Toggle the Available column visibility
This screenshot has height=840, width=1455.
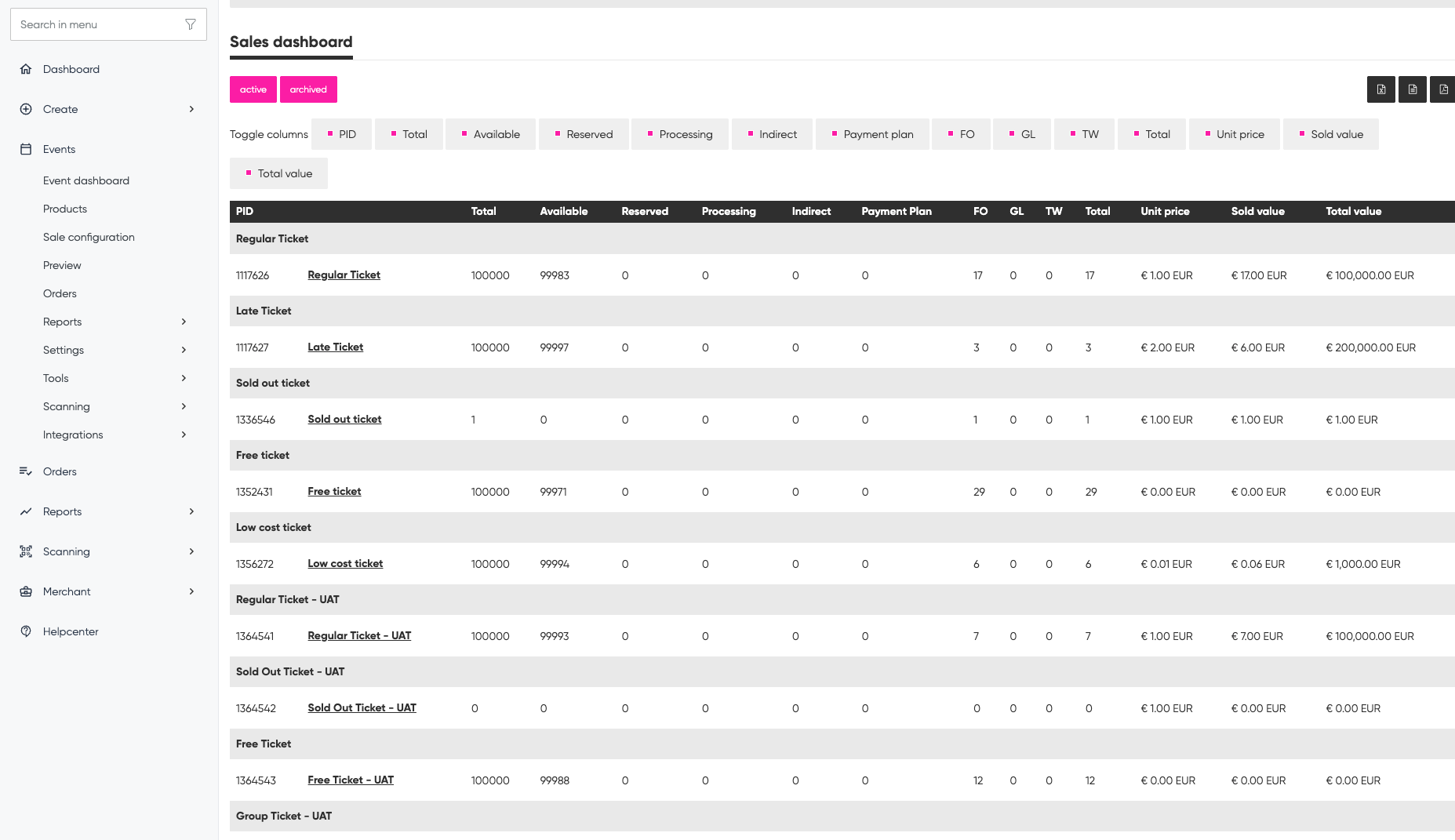(x=490, y=134)
